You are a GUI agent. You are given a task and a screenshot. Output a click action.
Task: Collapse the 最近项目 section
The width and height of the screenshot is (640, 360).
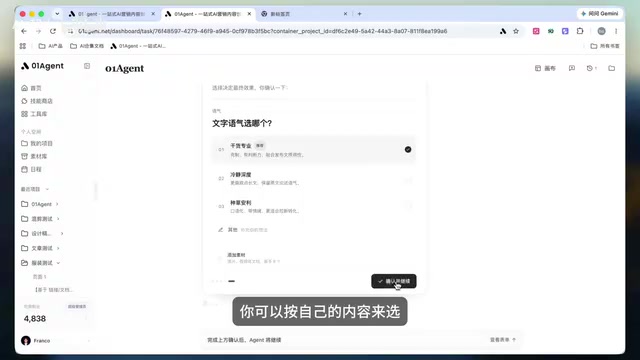pyautogui.click(x=47, y=189)
